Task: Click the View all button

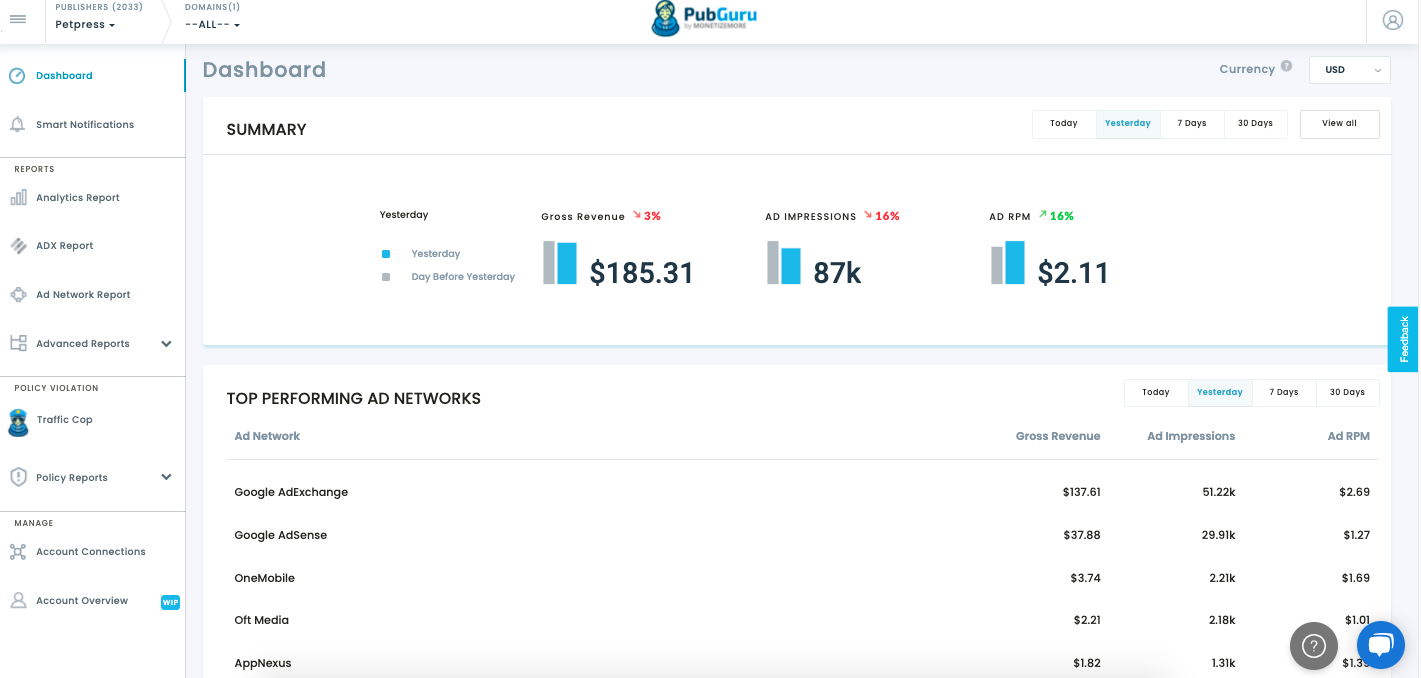Action: point(1339,124)
